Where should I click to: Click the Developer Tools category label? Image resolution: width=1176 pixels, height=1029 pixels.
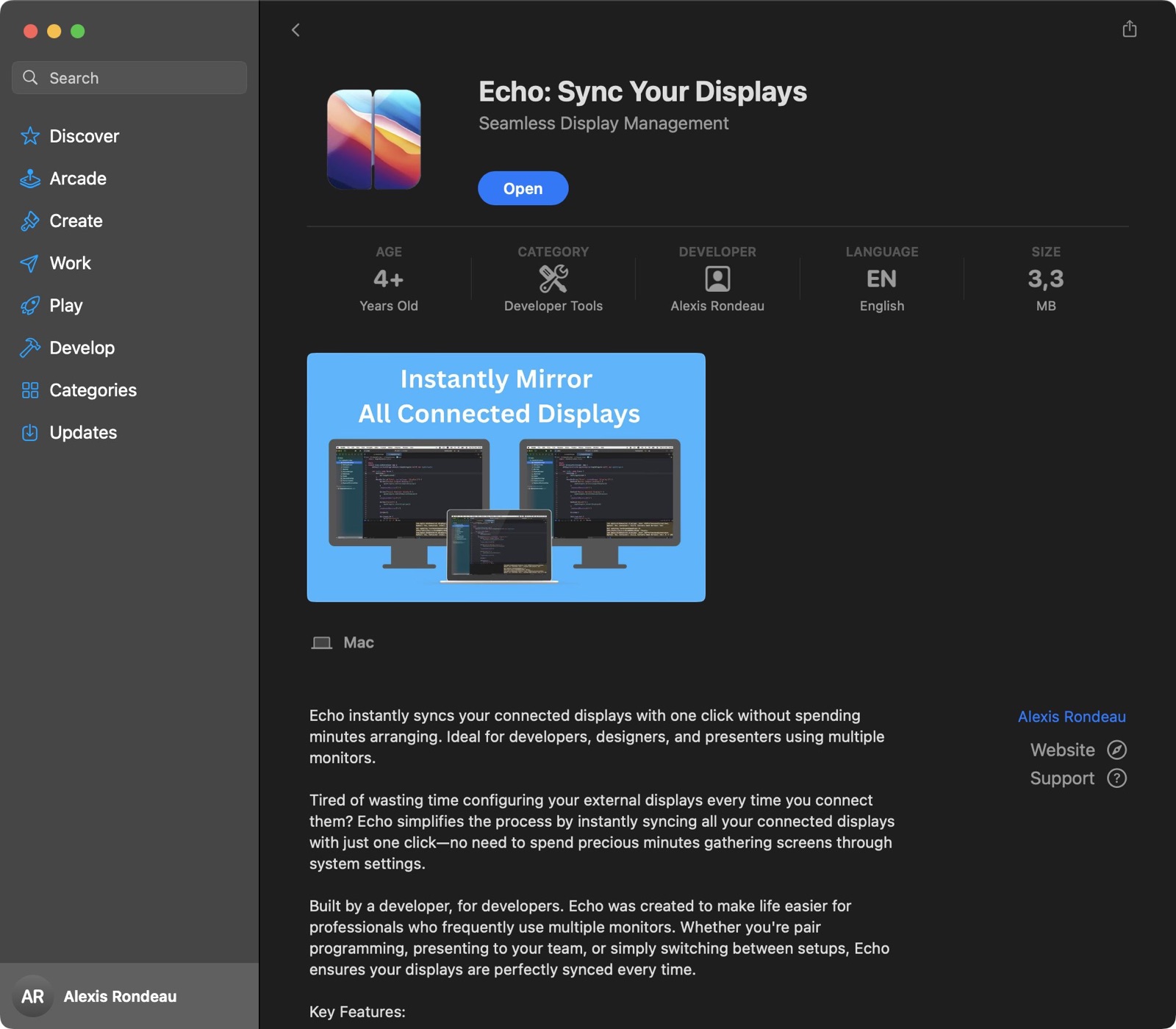[553, 306]
